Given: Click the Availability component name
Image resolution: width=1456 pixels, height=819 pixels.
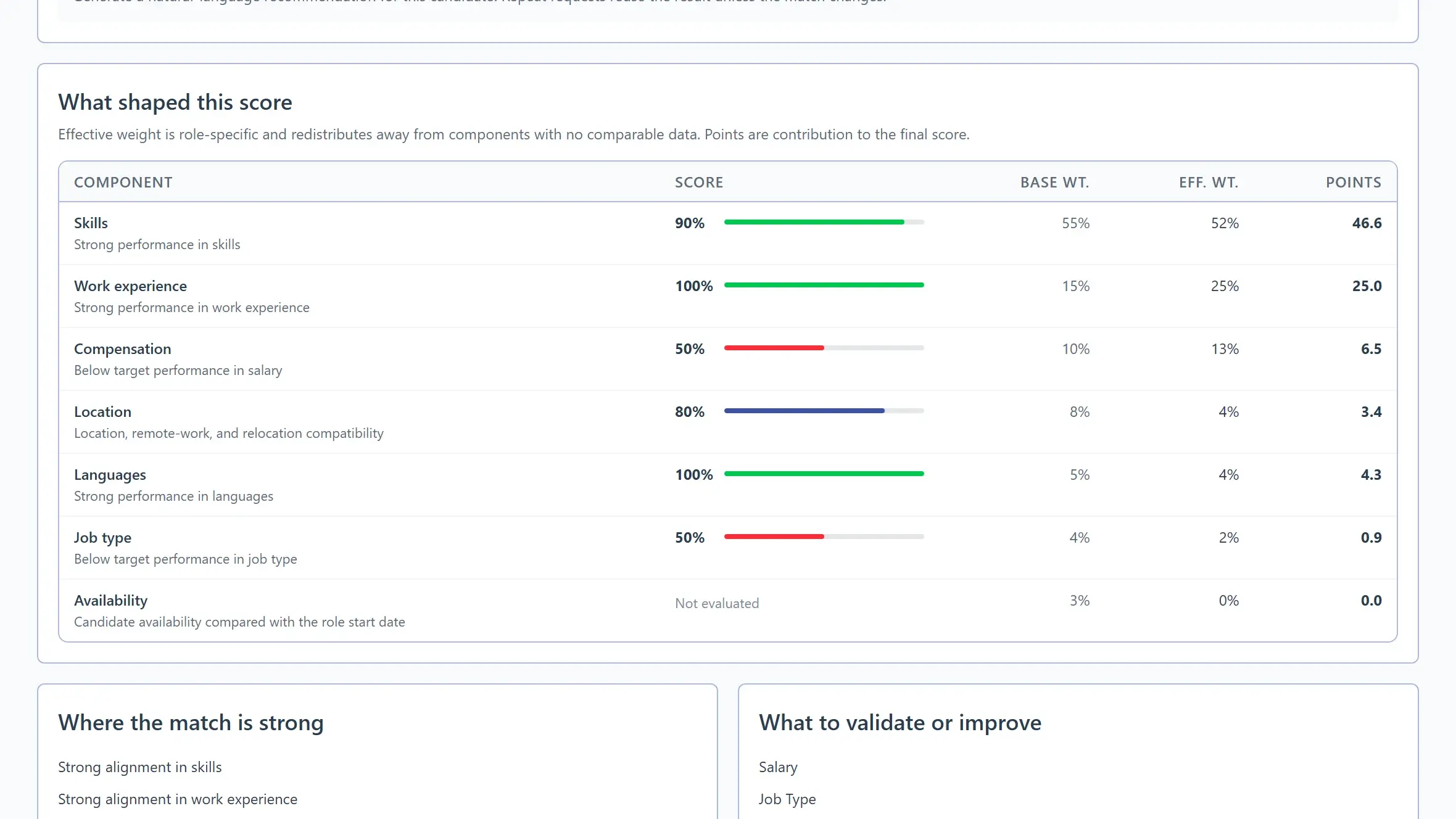Looking at the screenshot, I should click(x=111, y=601).
